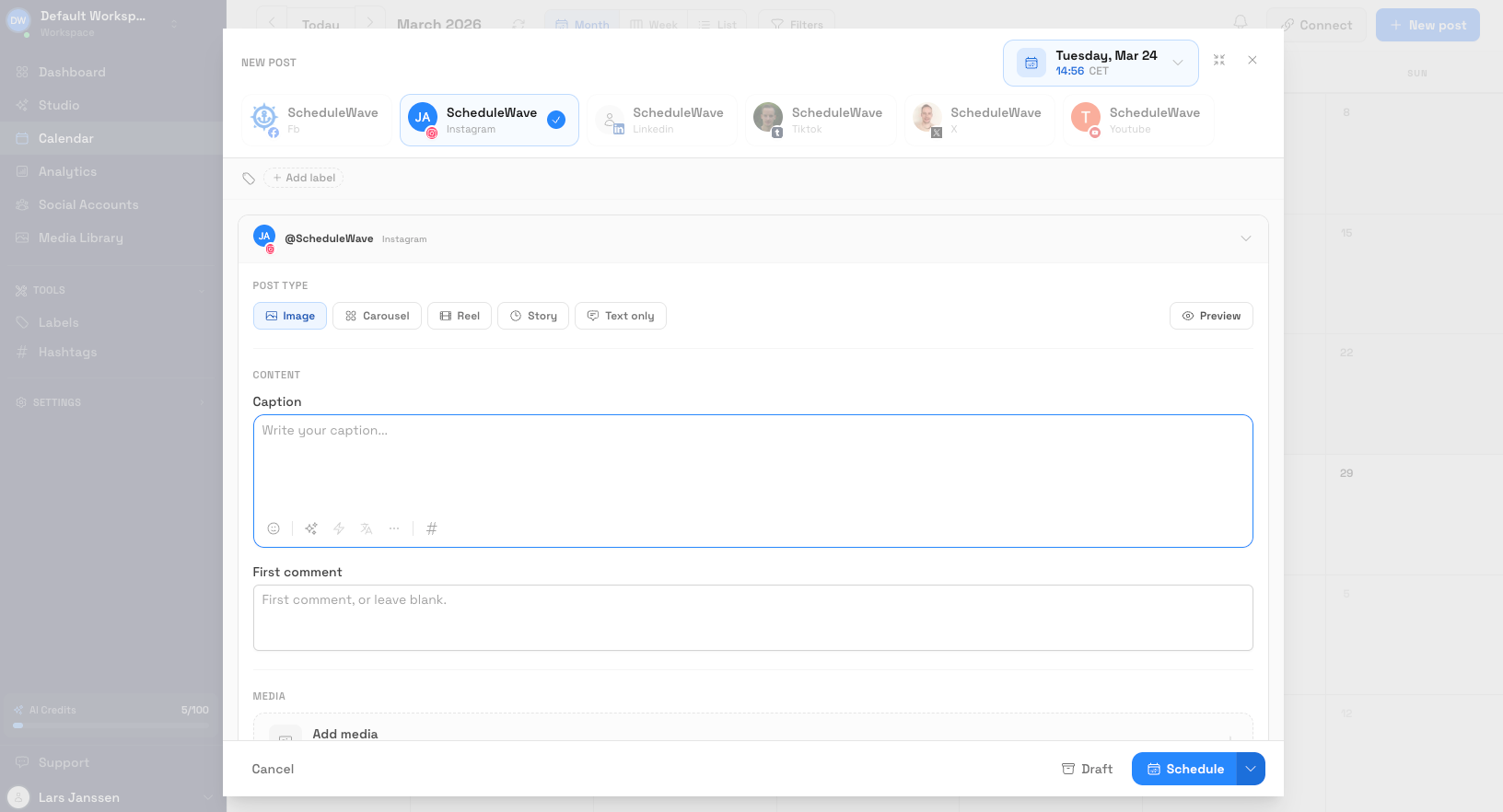The width and height of the screenshot is (1503, 812).
Task: Click the Add label button
Action: [304, 178]
